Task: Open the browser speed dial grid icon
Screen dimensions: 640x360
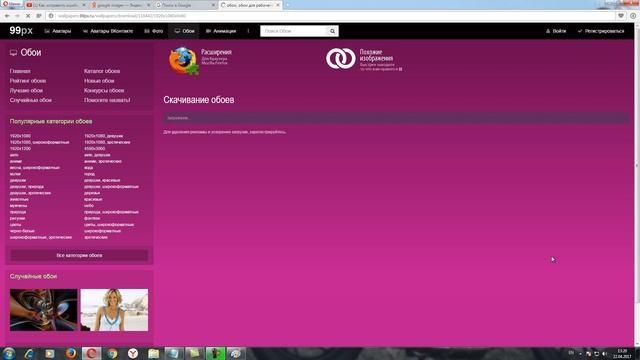Action: [39, 16]
